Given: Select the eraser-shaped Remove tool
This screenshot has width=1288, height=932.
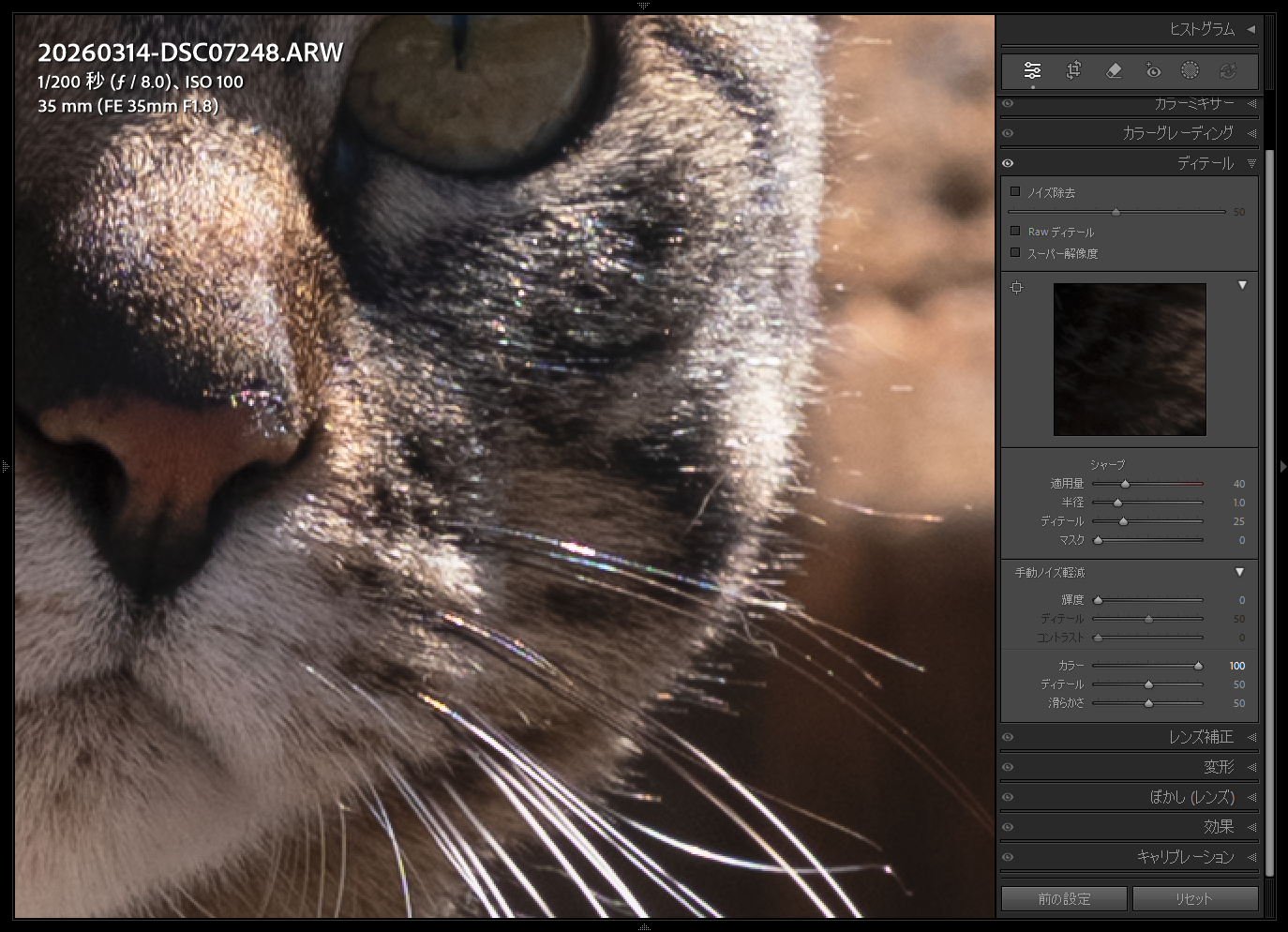Looking at the screenshot, I should [x=1114, y=70].
